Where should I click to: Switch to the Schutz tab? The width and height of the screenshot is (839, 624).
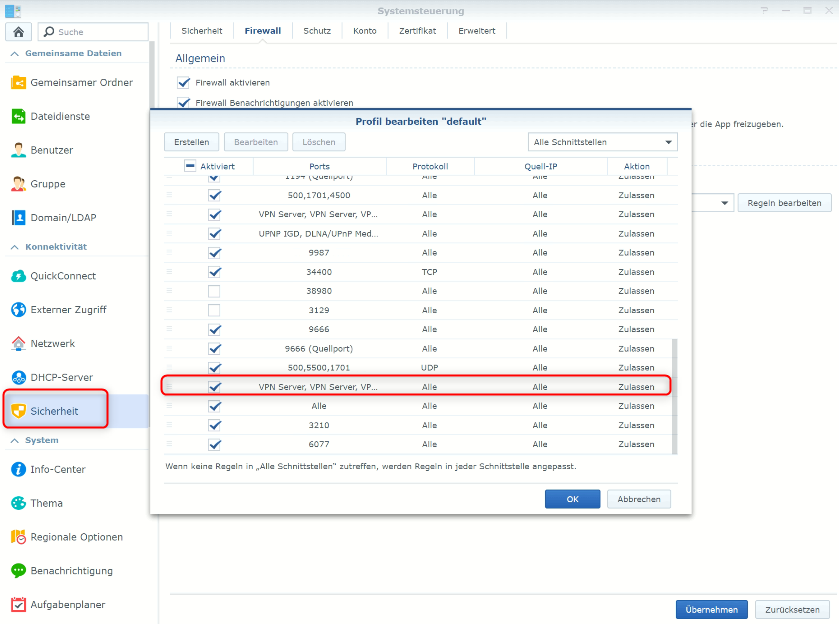[x=317, y=31]
